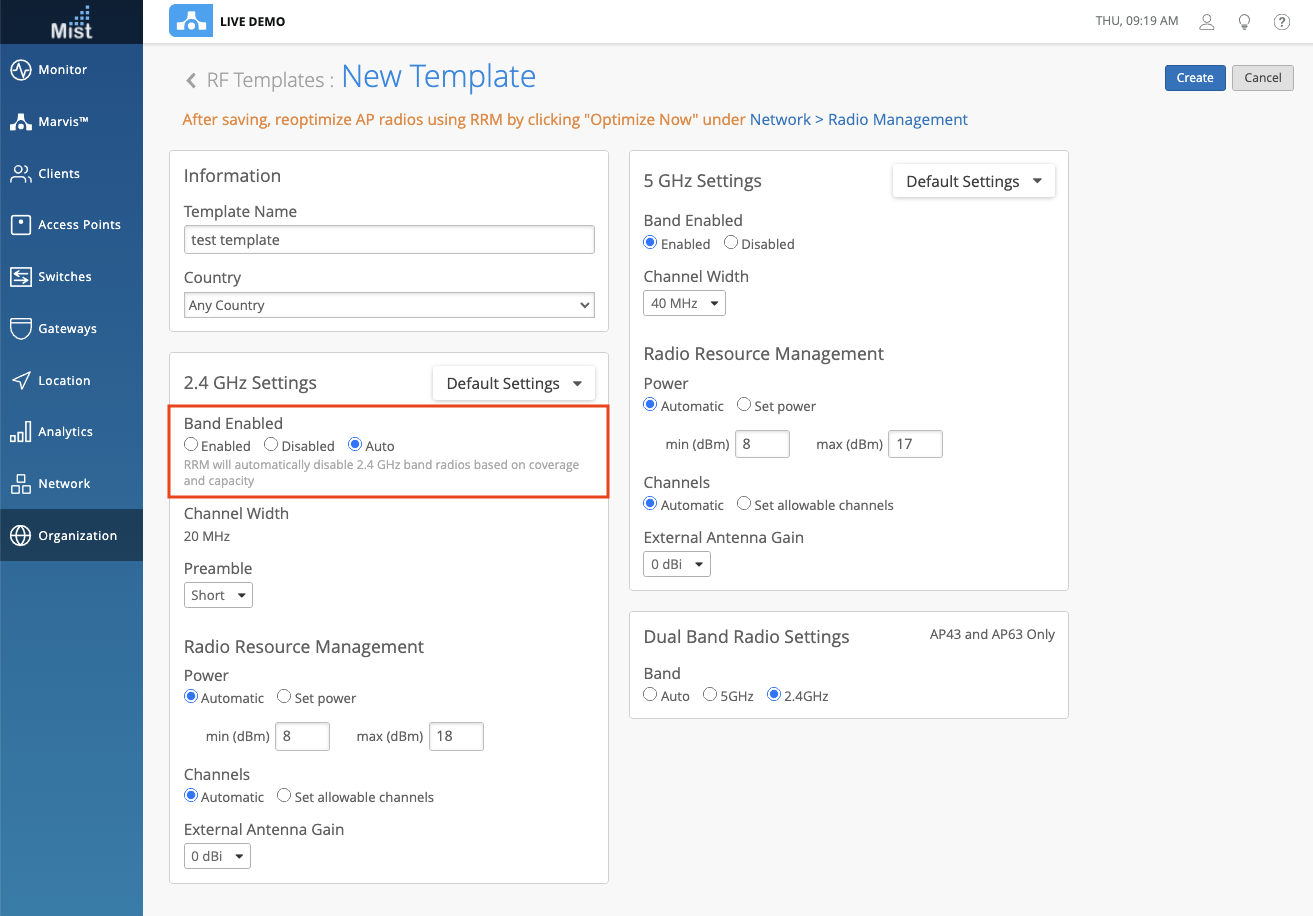Image resolution: width=1313 pixels, height=916 pixels.
Task: Open Analytics bar chart icon
Action: 21,432
